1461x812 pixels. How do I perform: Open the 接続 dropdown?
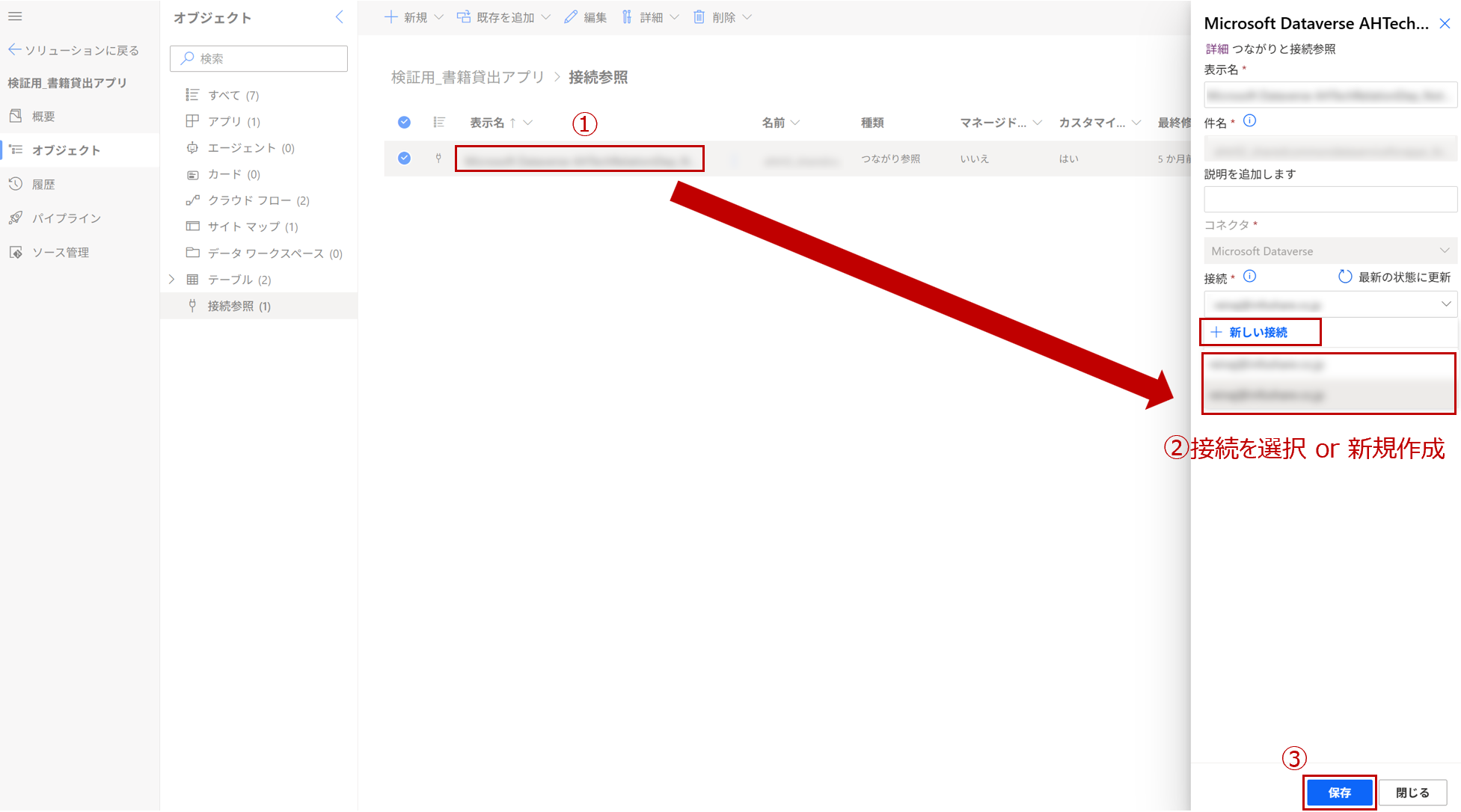pyautogui.click(x=1330, y=304)
